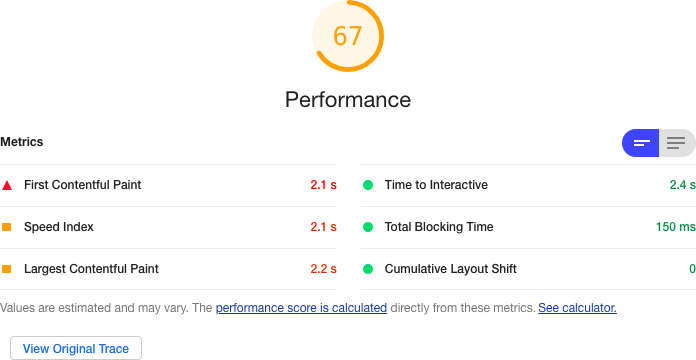Click the orange square beside Largest Contentful Paint
The height and width of the screenshot is (360, 696).
(6, 269)
